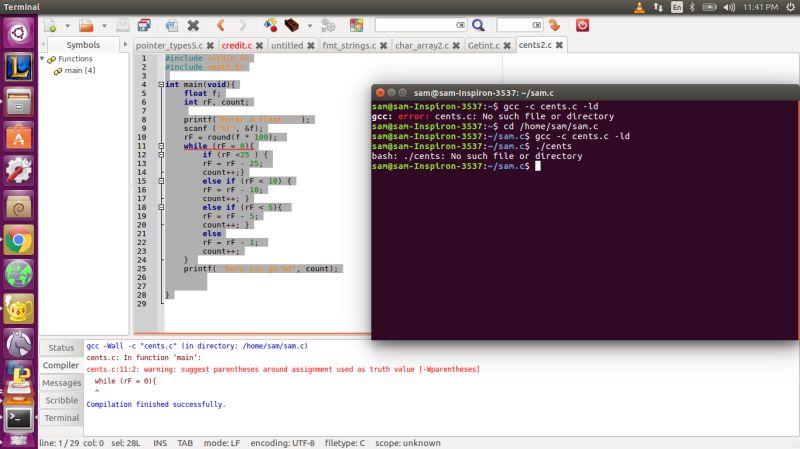Image resolution: width=800 pixels, height=449 pixels.
Task: Select the Symbols sidebar tab
Action: pyautogui.click(x=83, y=45)
